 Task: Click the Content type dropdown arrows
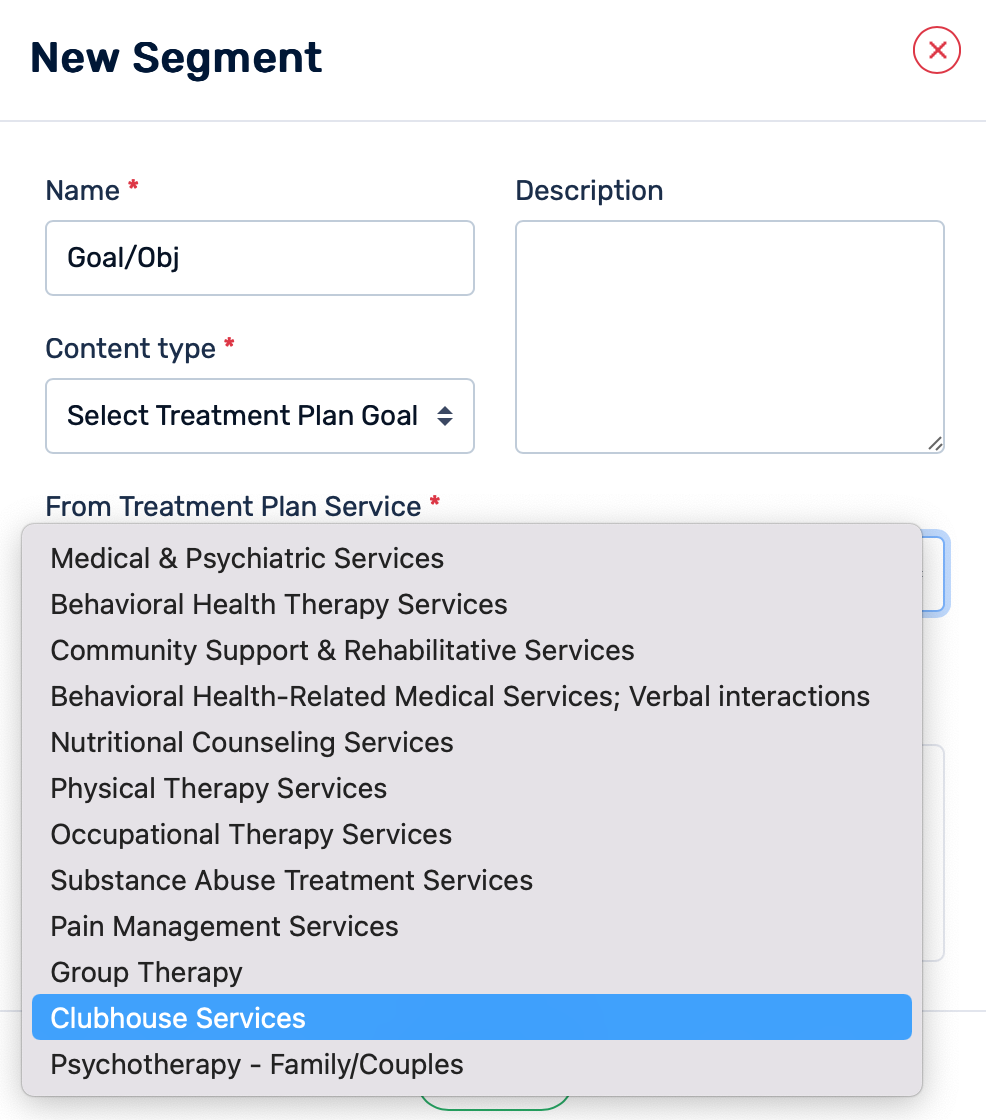click(445, 416)
